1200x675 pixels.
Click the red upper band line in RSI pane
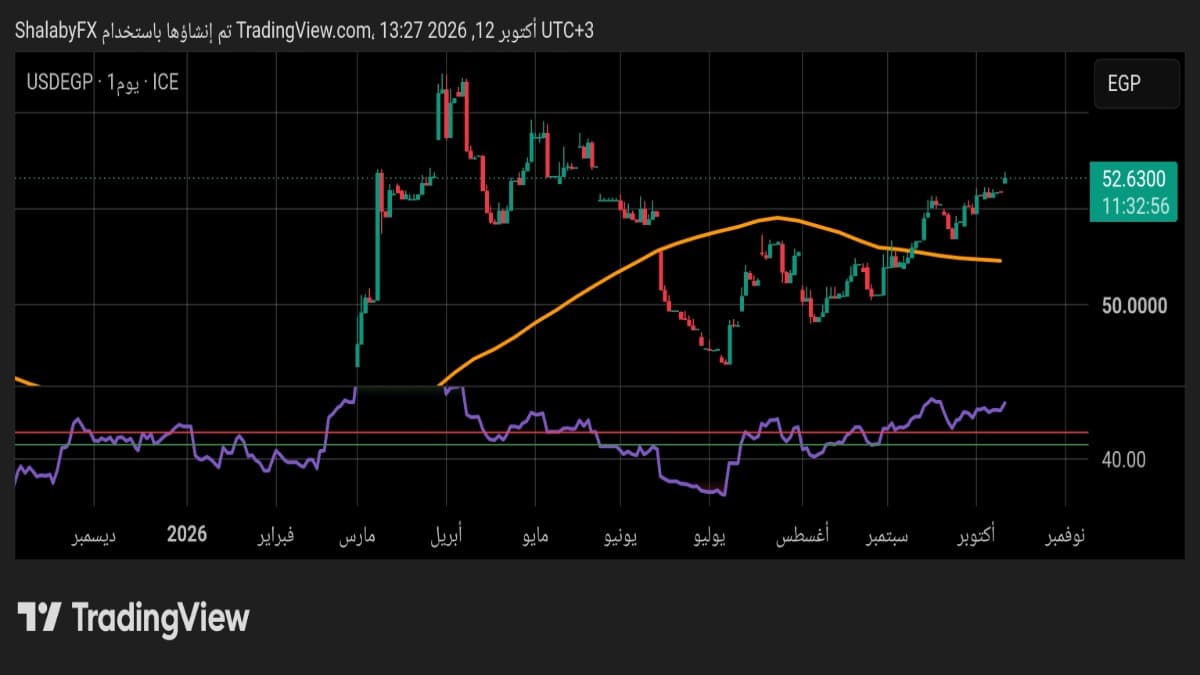[x=550, y=433]
